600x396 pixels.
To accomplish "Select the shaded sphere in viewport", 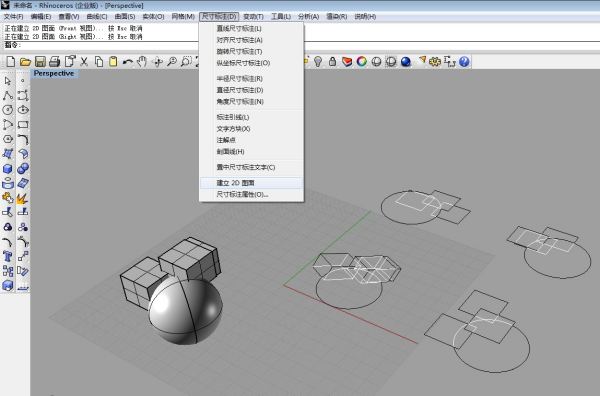I will [186, 311].
